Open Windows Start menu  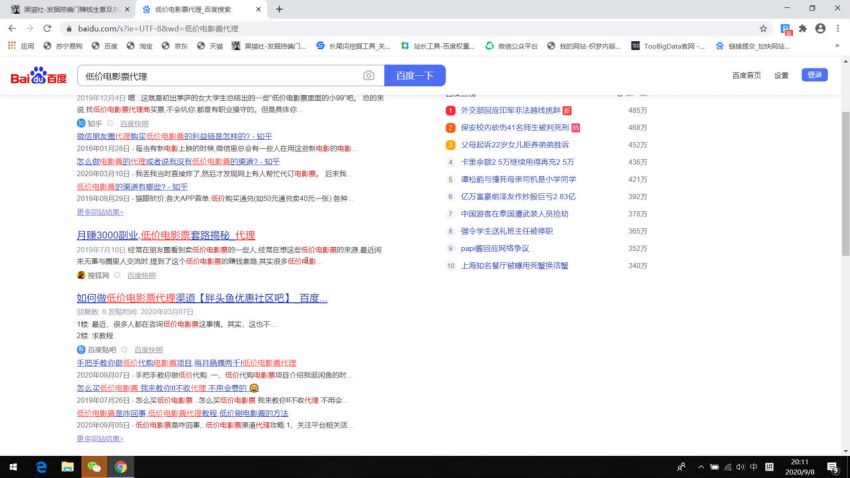13,467
